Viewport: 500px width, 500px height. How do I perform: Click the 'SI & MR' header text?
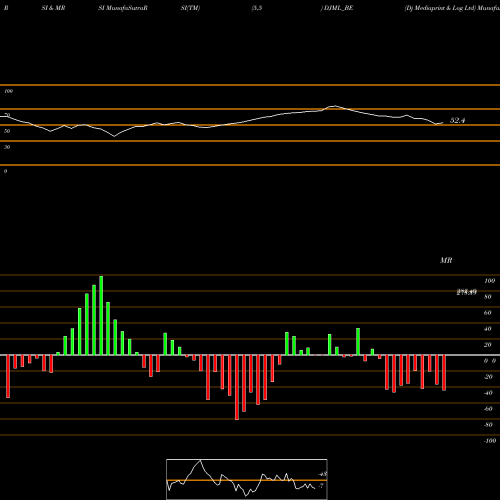[x=53, y=8]
